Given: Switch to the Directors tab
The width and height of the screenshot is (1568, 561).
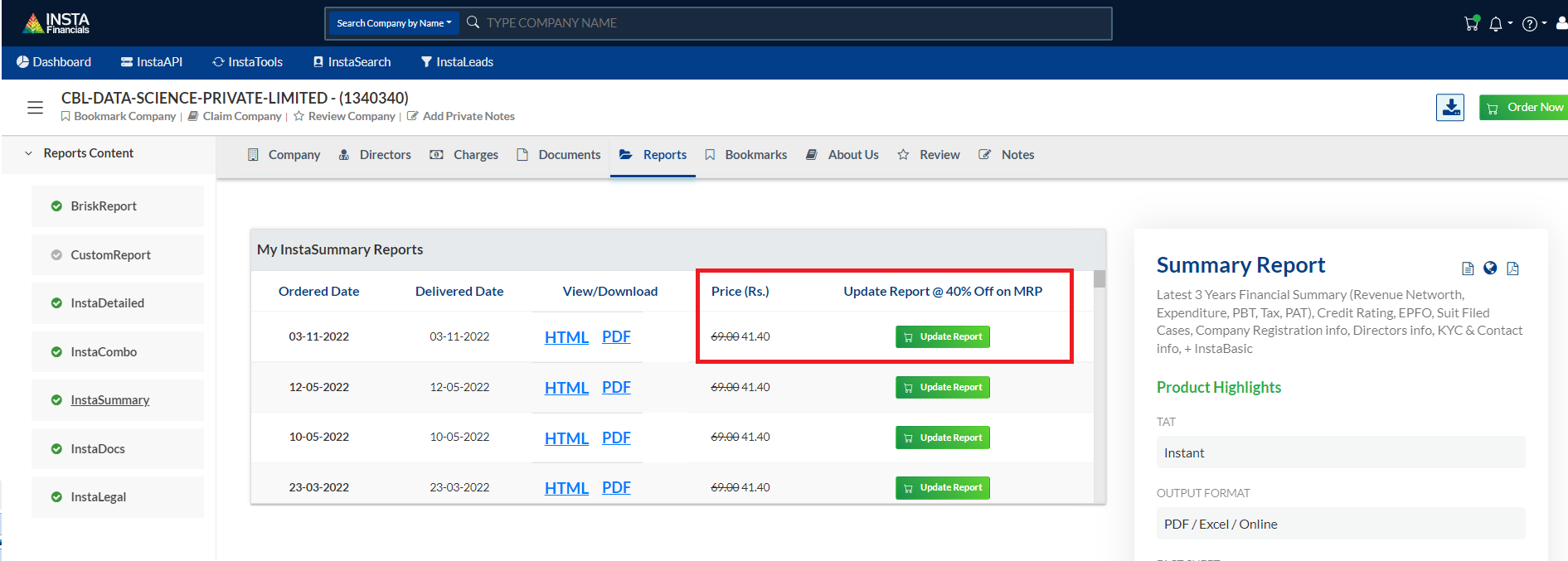Looking at the screenshot, I should pos(375,155).
